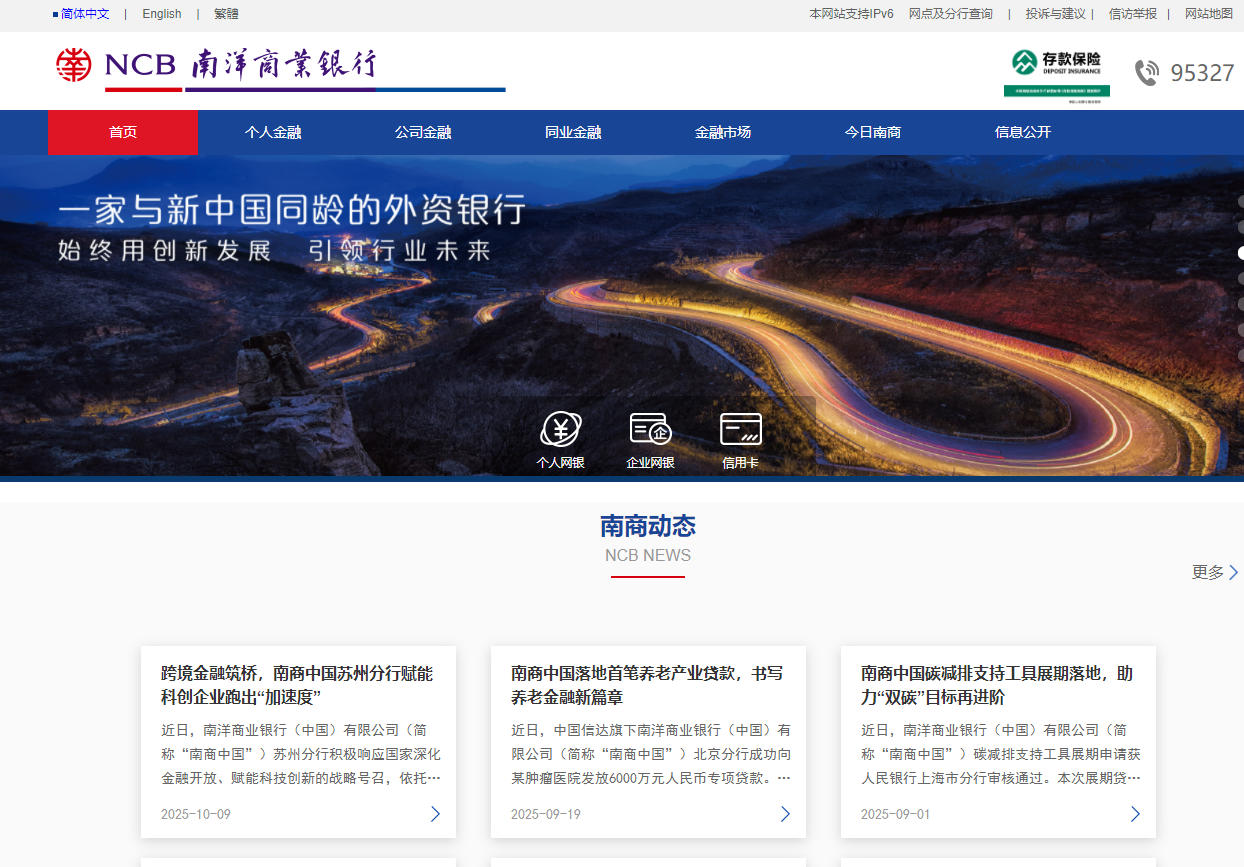Screen dimensions: 1244x867
Task: Expand 更多 to see more news
Action: click(x=1214, y=572)
